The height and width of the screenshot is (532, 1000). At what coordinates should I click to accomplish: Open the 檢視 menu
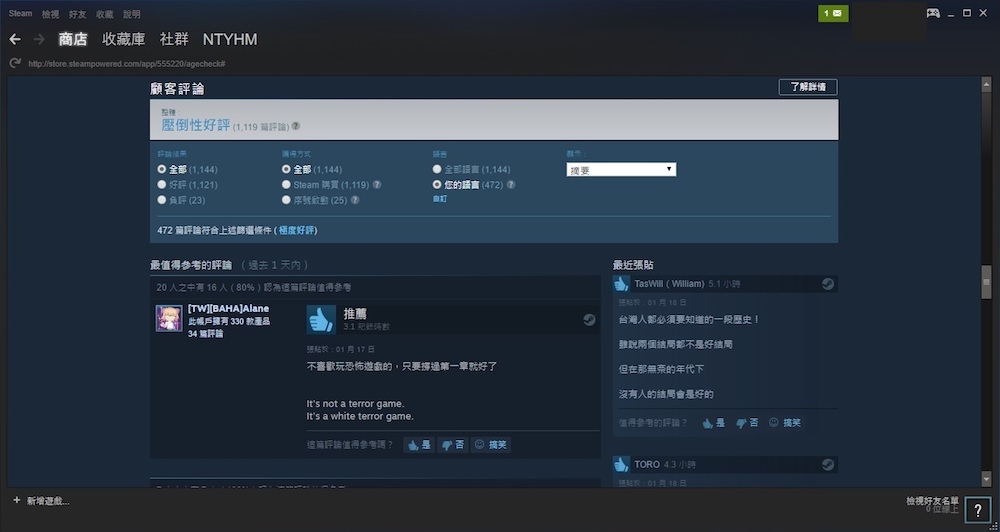[x=50, y=14]
